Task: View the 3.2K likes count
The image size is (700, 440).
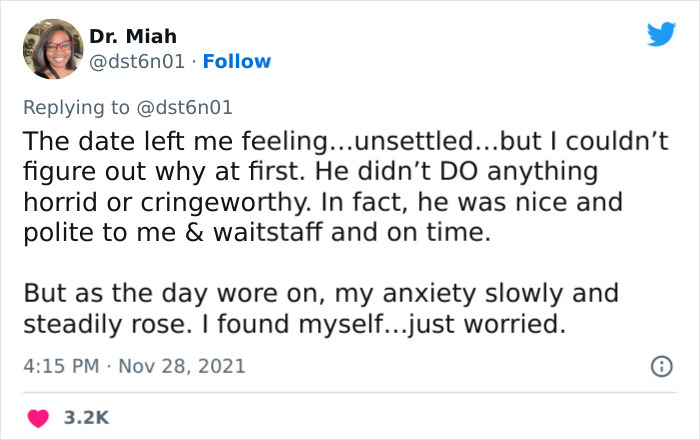Action: (x=84, y=416)
